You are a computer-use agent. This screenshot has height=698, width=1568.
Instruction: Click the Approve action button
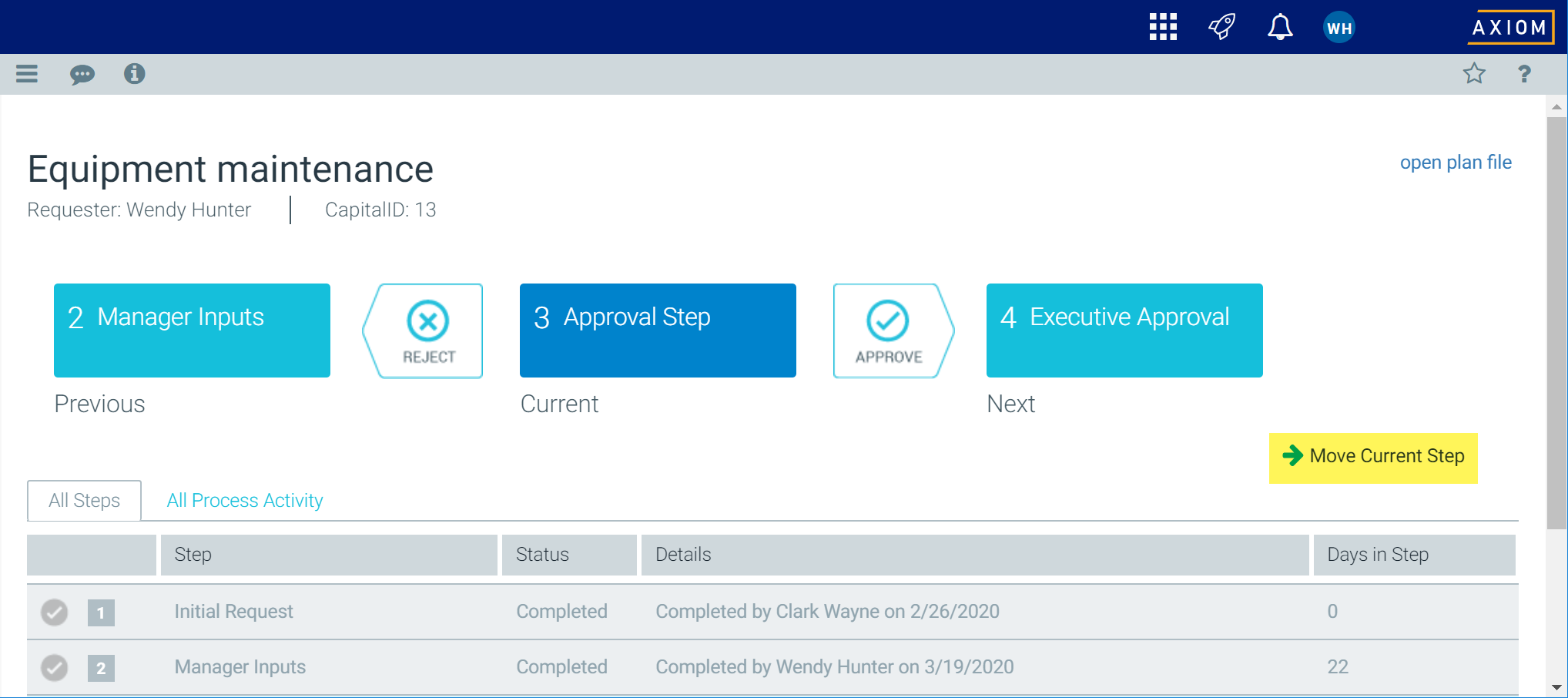(889, 331)
